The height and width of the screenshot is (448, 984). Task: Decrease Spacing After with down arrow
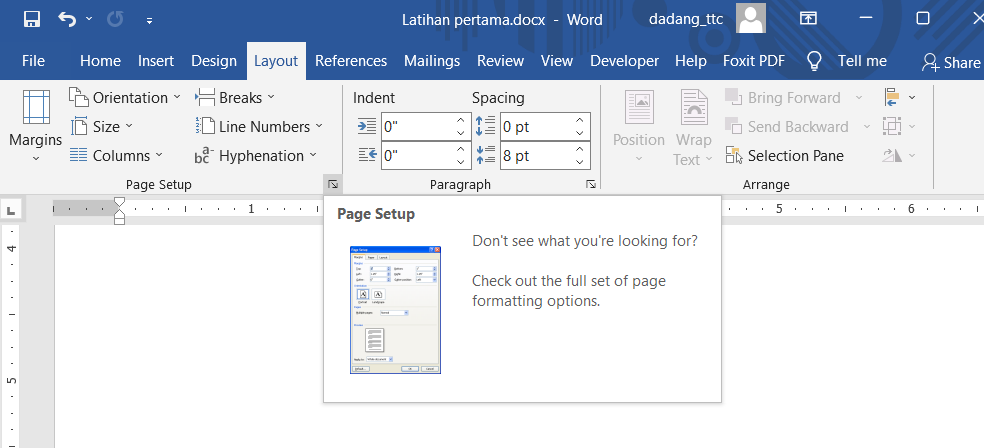tap(580, 163)
